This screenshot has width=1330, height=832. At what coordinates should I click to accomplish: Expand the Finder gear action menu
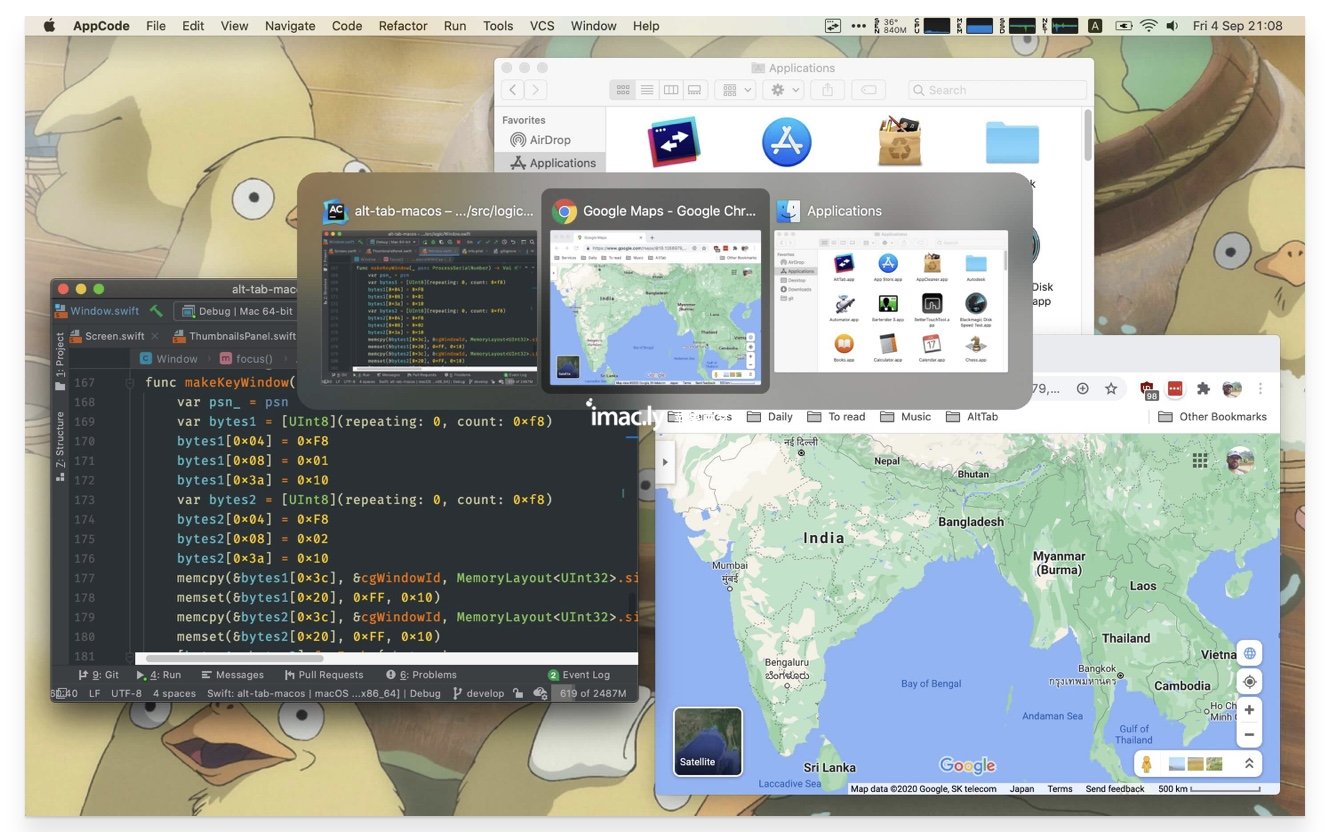click(781, 90)
